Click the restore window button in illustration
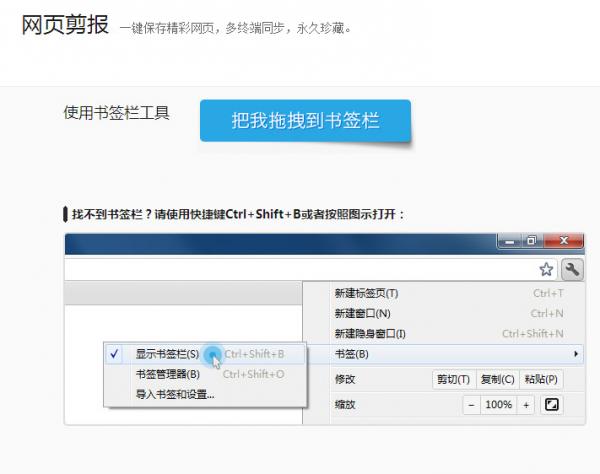The width and height of the screenshot is (600, 474). pyautogui.click(x=531, y=241)
